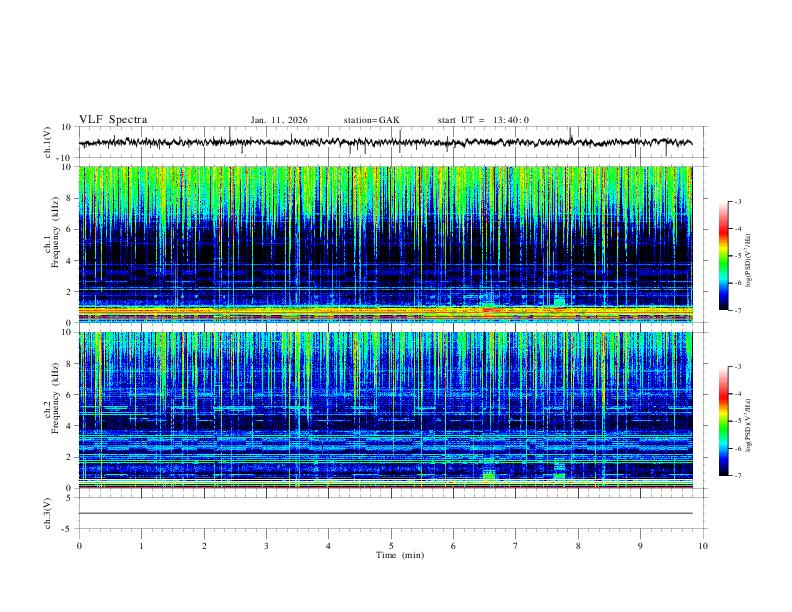
Task: Click the "-3" tick on ch.1 colorbar
Action: tap(737, 201)
